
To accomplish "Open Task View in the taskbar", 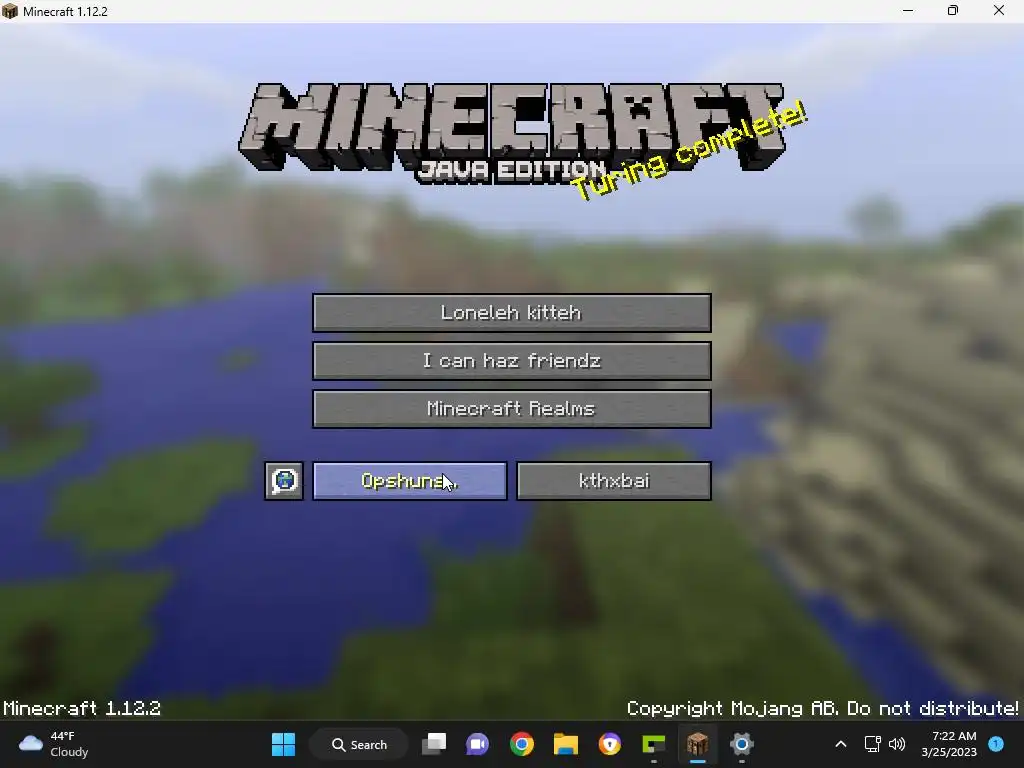I will click(434, 744).
